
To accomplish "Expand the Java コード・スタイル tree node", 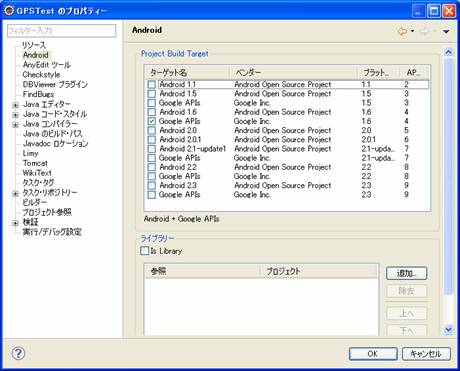I will pos(15,115).
